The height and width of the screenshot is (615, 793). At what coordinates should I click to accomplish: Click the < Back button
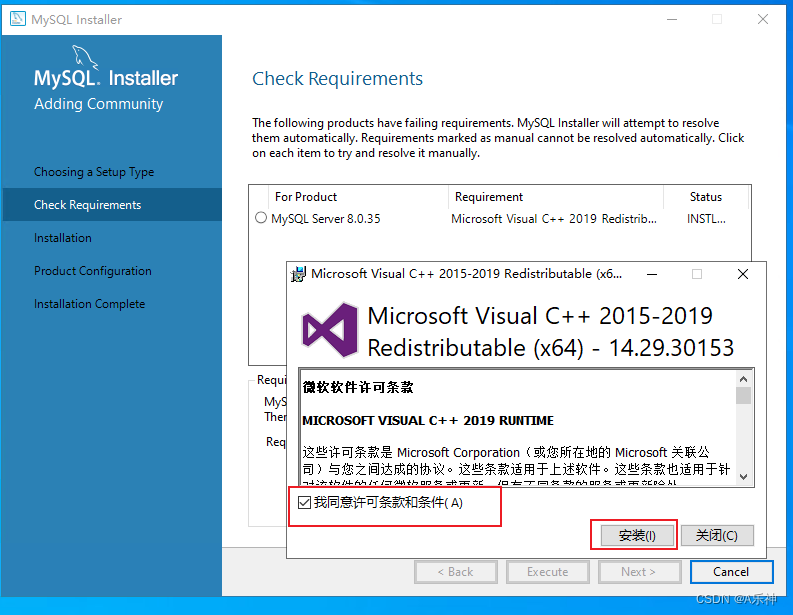(455, 572)
